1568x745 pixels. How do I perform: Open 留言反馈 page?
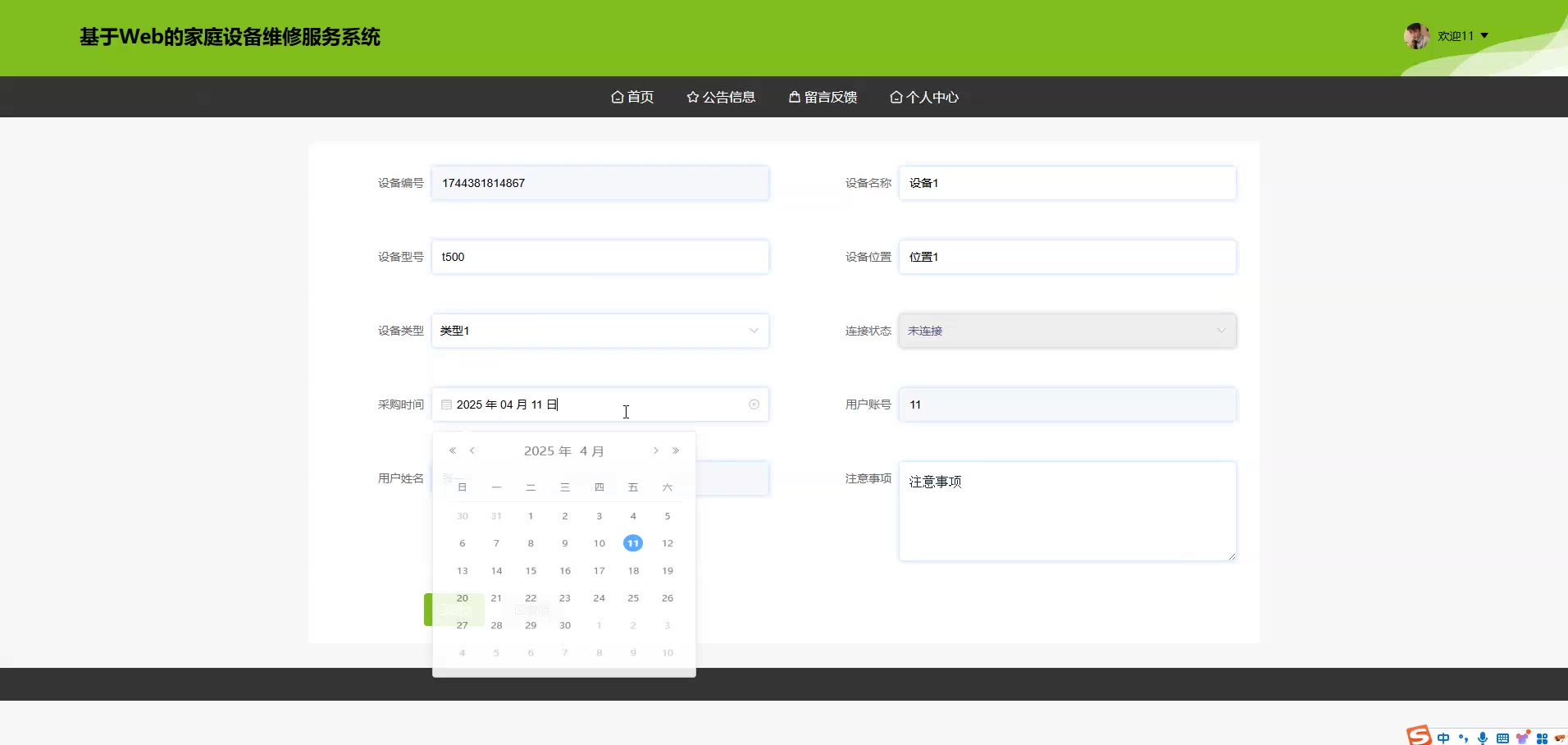point(823,97)
